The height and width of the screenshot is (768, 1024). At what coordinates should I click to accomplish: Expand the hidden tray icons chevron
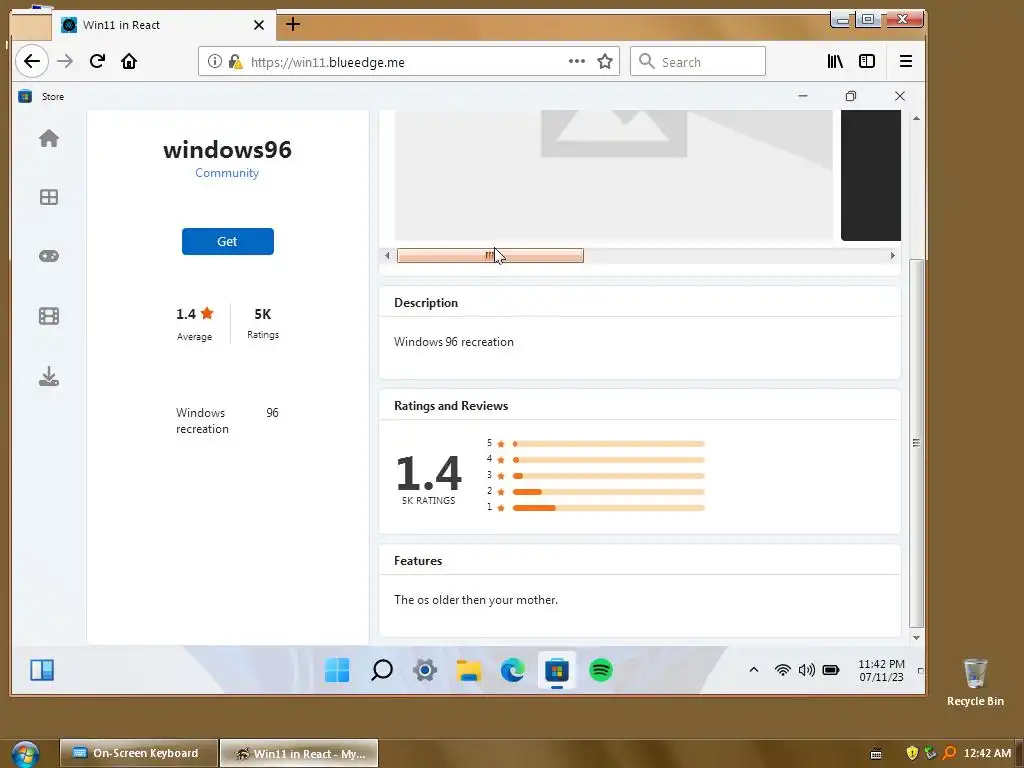(754, 670)
